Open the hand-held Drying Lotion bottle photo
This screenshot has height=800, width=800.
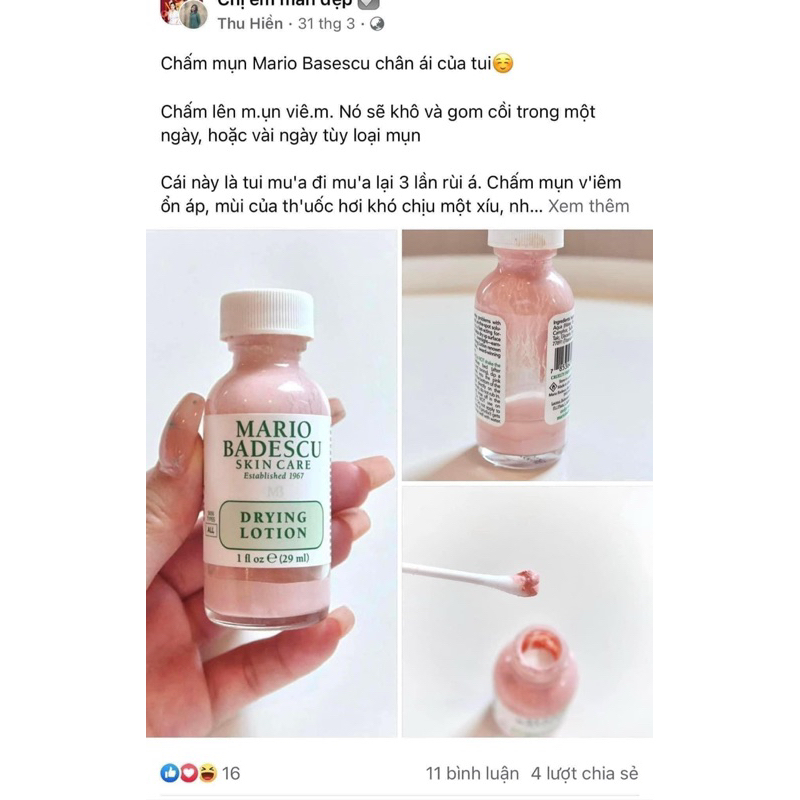[271, 483]
